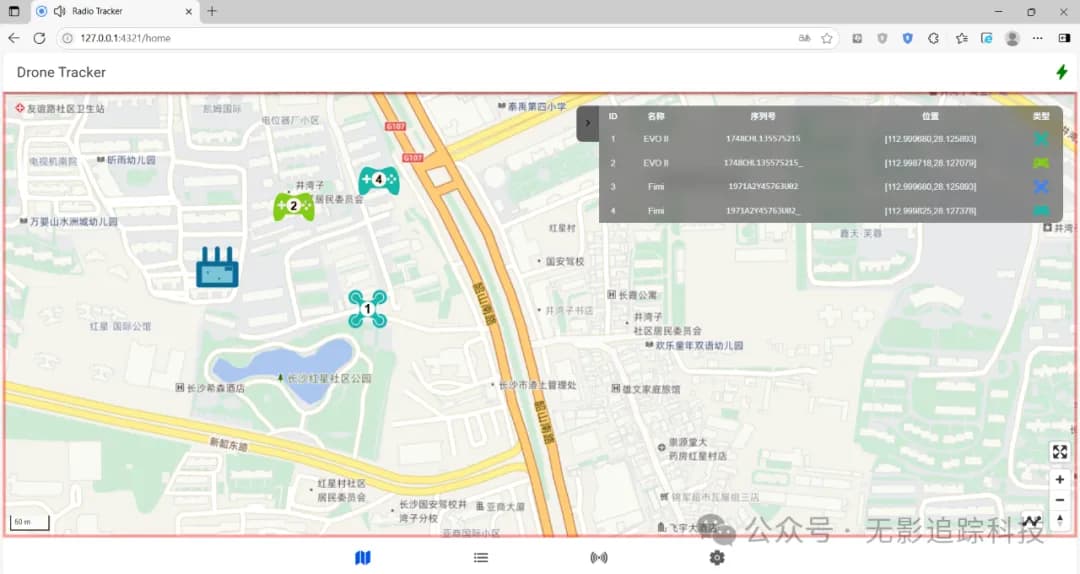Zoom out on the map
Image resolution: width=1080 pixels, height=574 pixels.
pos(1060,500)
